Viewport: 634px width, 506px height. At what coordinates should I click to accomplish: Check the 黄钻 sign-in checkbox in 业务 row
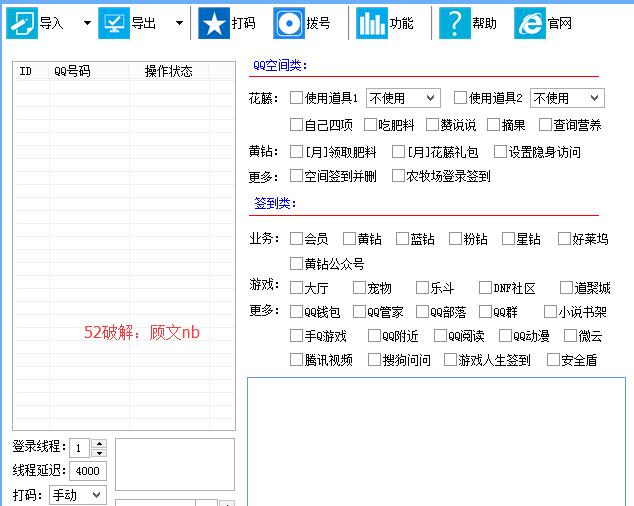(349, 239)
